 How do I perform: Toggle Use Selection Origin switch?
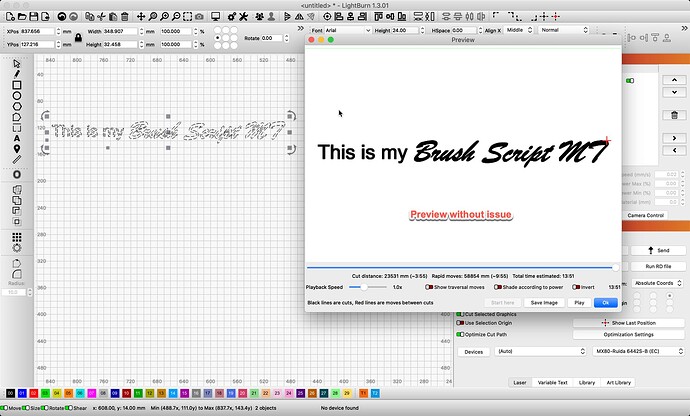(460, 323)
